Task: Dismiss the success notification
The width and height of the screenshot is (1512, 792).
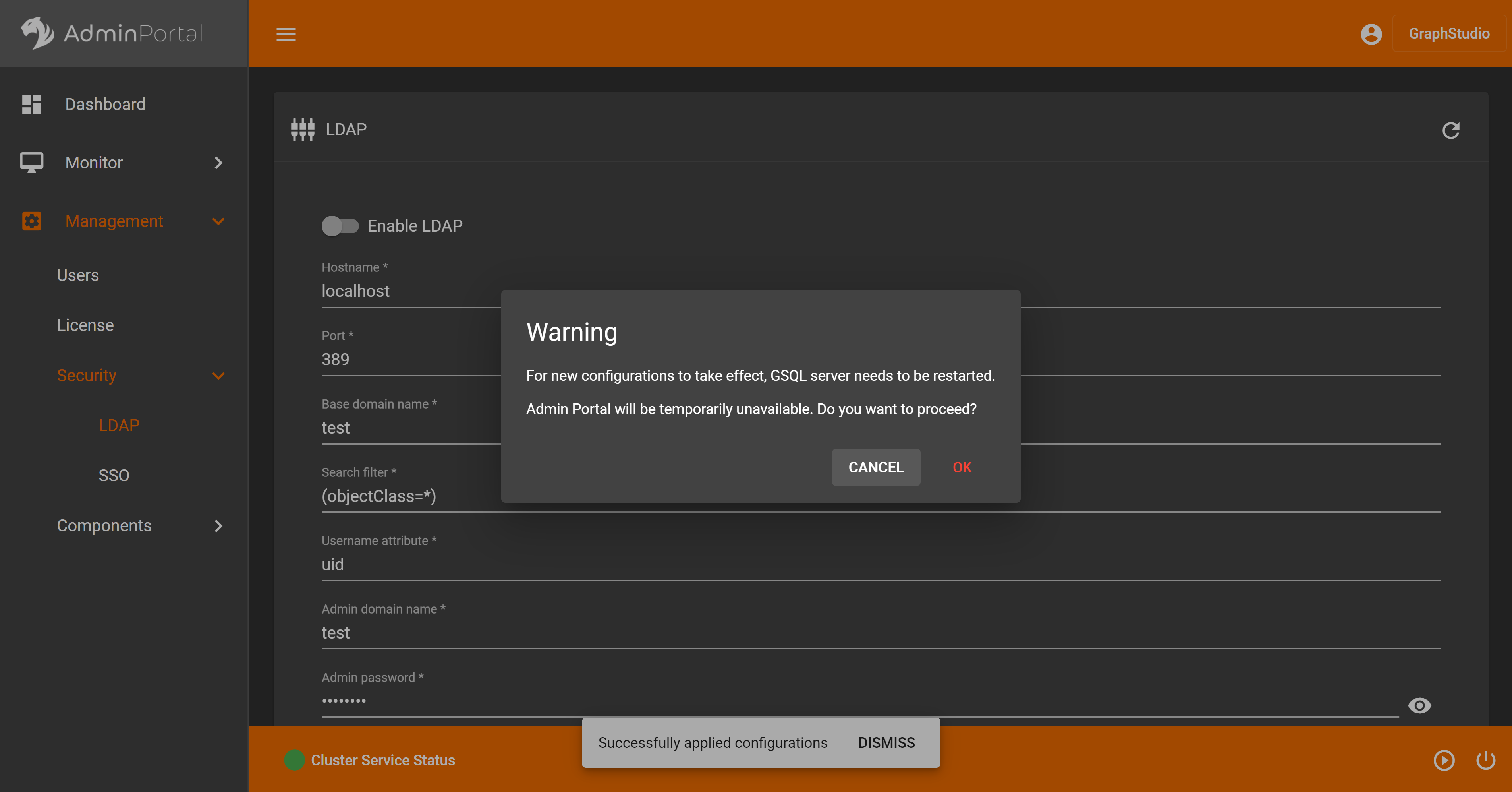Action: (x=886, y=743)
